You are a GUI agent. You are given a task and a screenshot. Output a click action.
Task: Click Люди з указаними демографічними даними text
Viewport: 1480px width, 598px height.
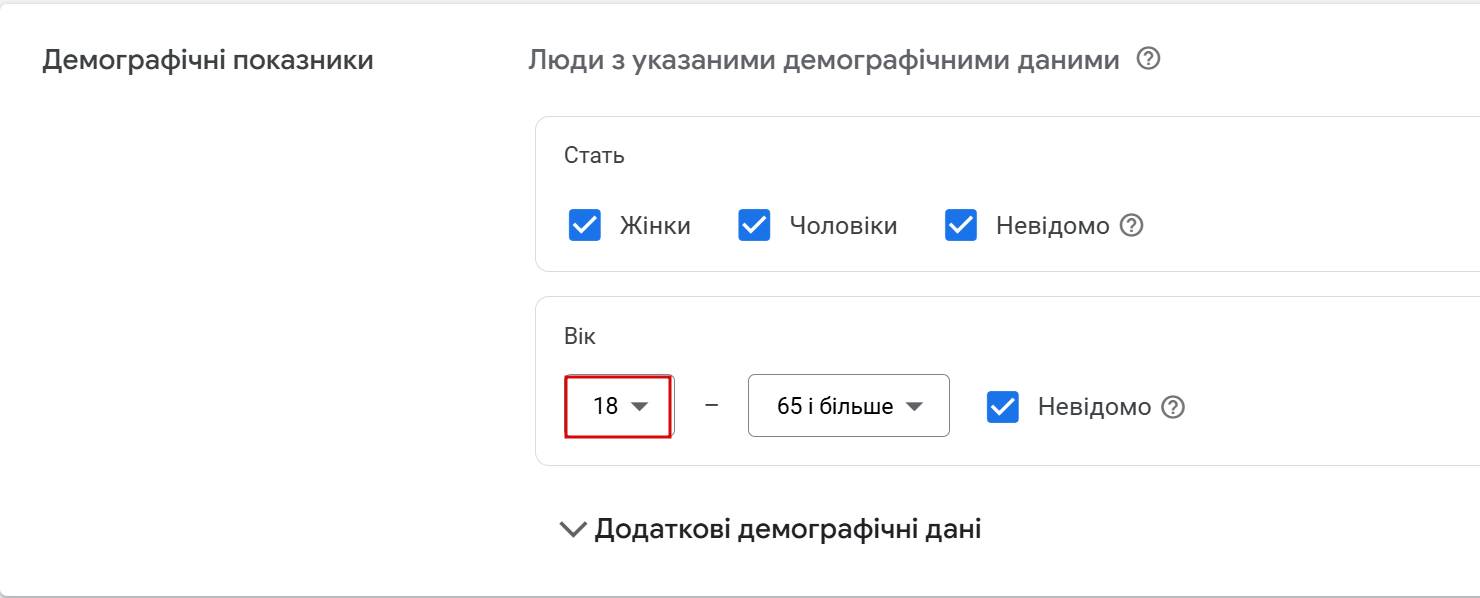coord(823,60)
